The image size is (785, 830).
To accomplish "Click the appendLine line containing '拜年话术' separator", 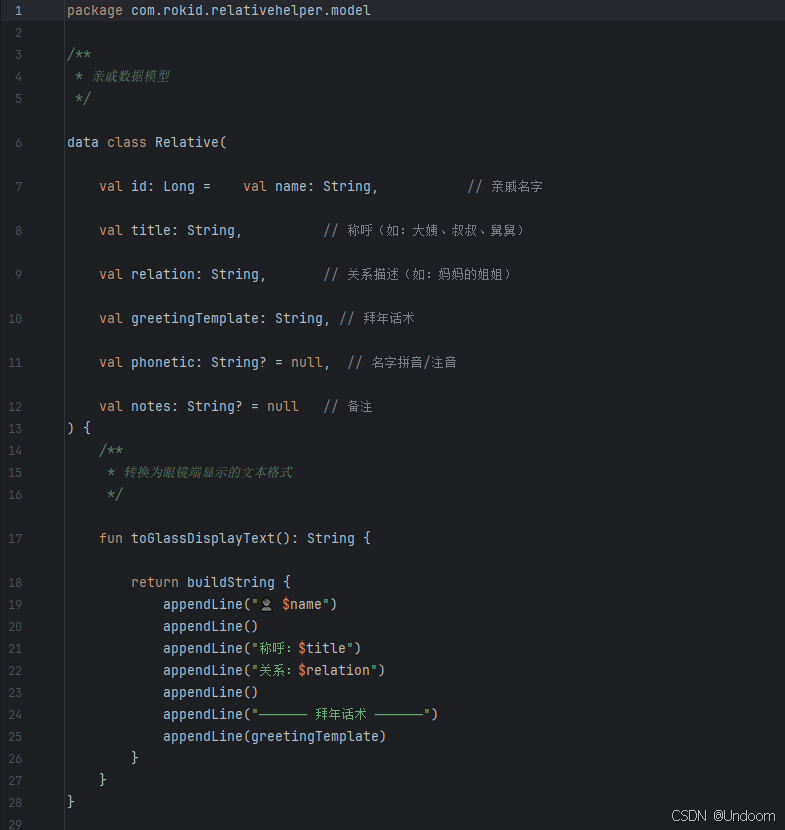I will pos(301,714).
